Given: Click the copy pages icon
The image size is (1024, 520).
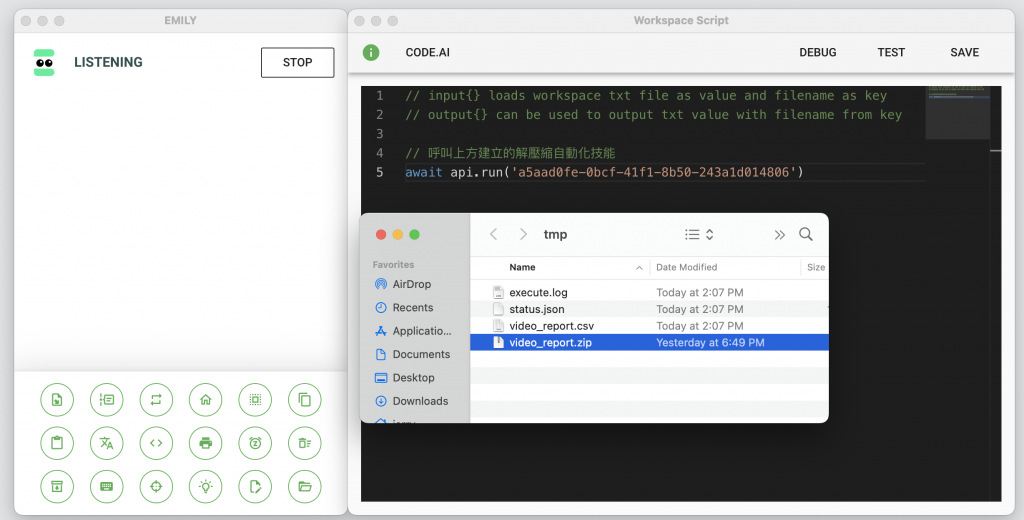Looking at the screenshot, I should 305,400.
